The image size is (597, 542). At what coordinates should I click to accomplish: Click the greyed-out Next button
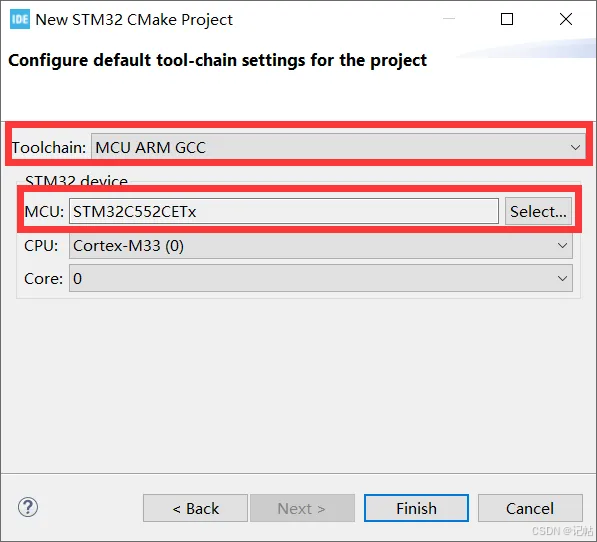pyautogui.click(x=302, y=508)
